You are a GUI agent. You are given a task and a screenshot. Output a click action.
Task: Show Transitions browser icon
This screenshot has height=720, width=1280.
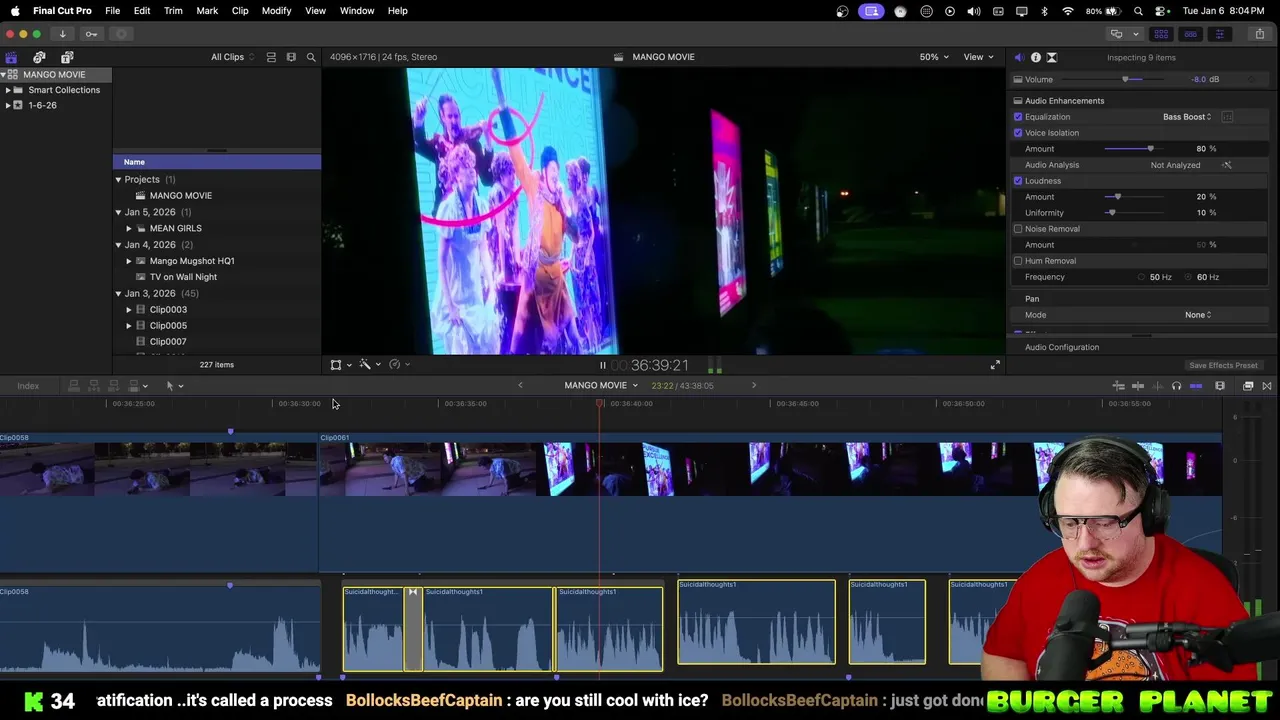1267,386
